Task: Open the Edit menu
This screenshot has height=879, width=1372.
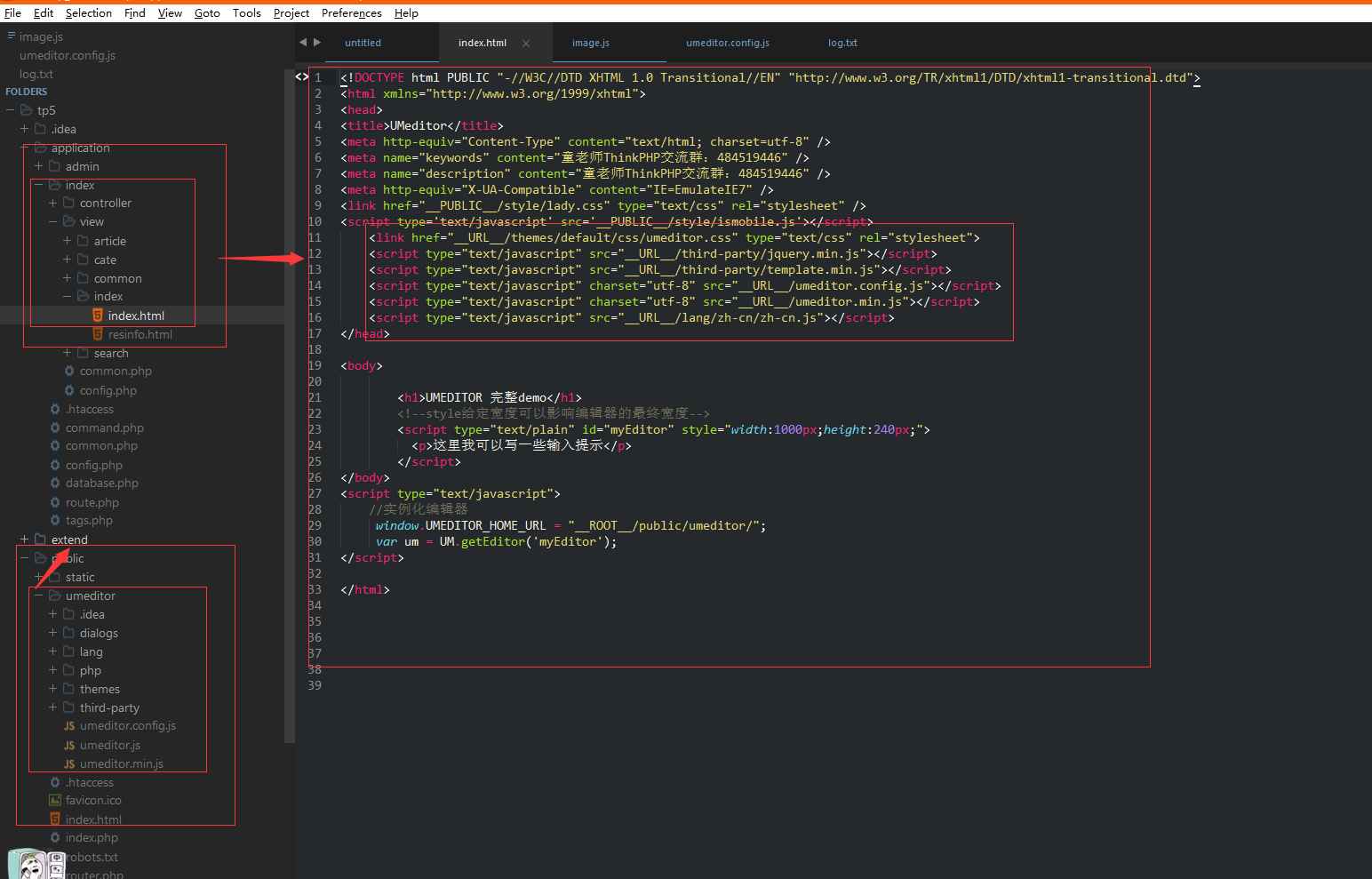Action: coord(44,13)
